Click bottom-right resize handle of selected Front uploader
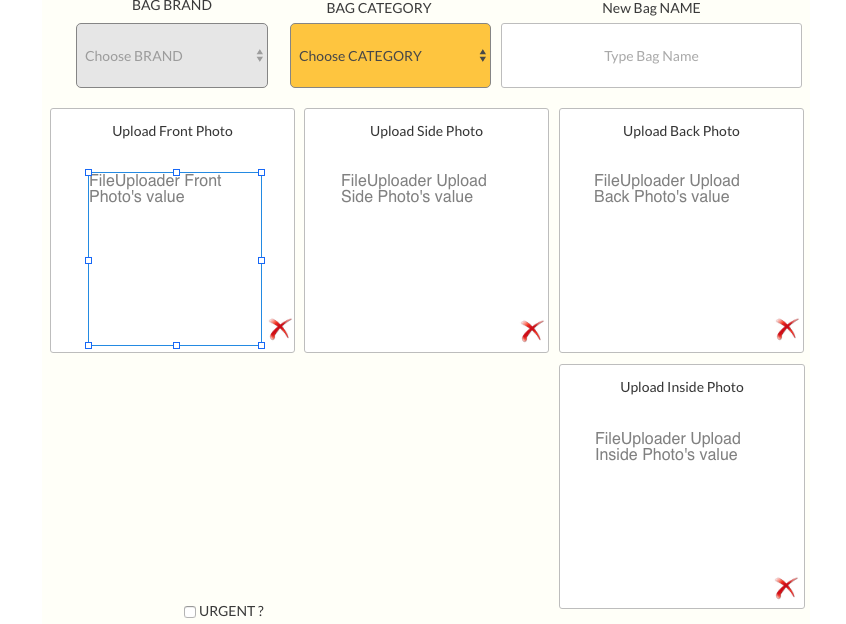This screenshot has height=624, width=846. click(262, 345)
